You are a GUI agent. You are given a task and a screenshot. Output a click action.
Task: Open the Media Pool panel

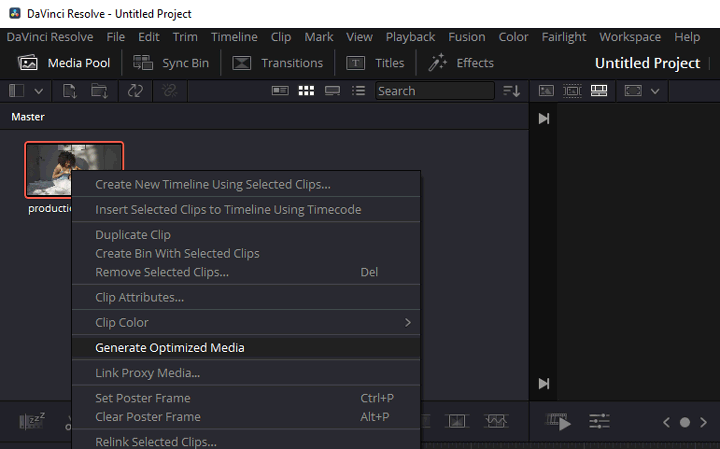tap(64, 63)
